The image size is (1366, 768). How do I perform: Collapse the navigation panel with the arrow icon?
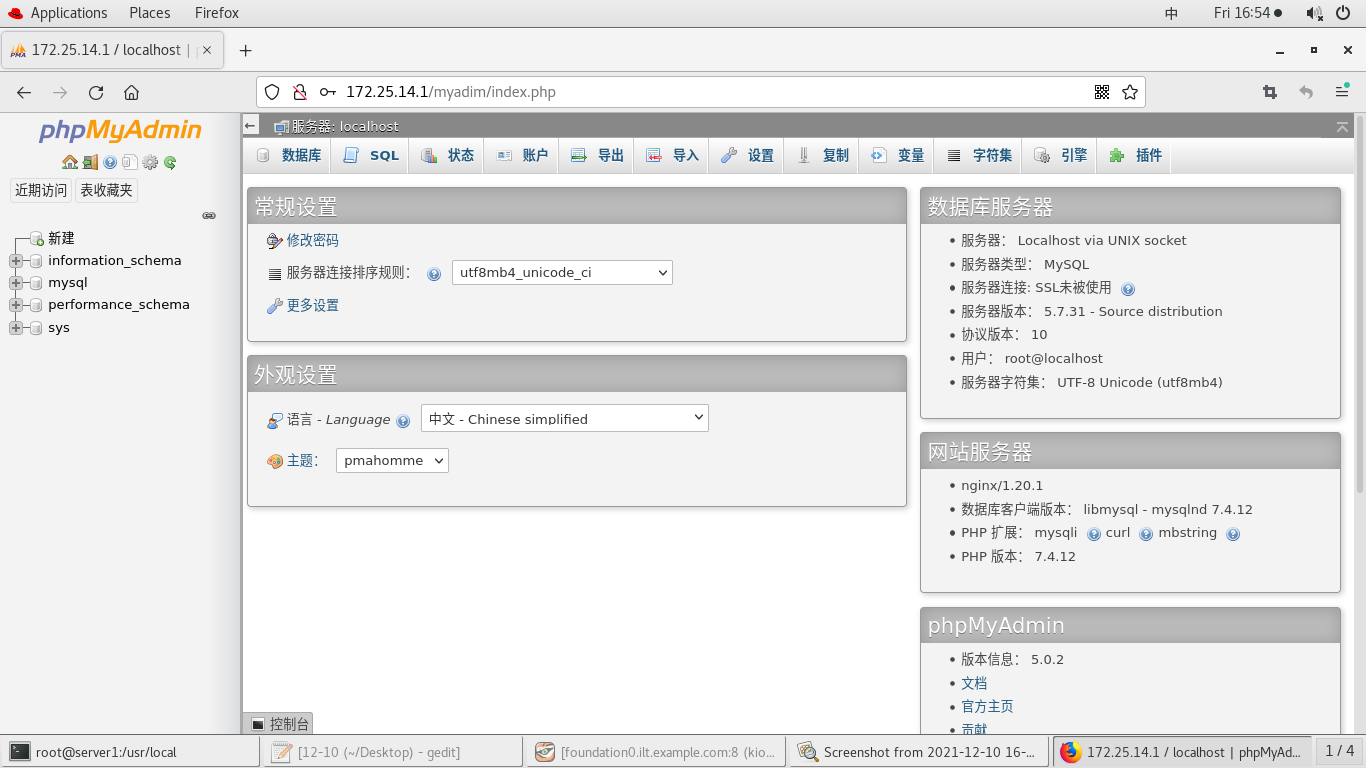[x=250, y=126]
